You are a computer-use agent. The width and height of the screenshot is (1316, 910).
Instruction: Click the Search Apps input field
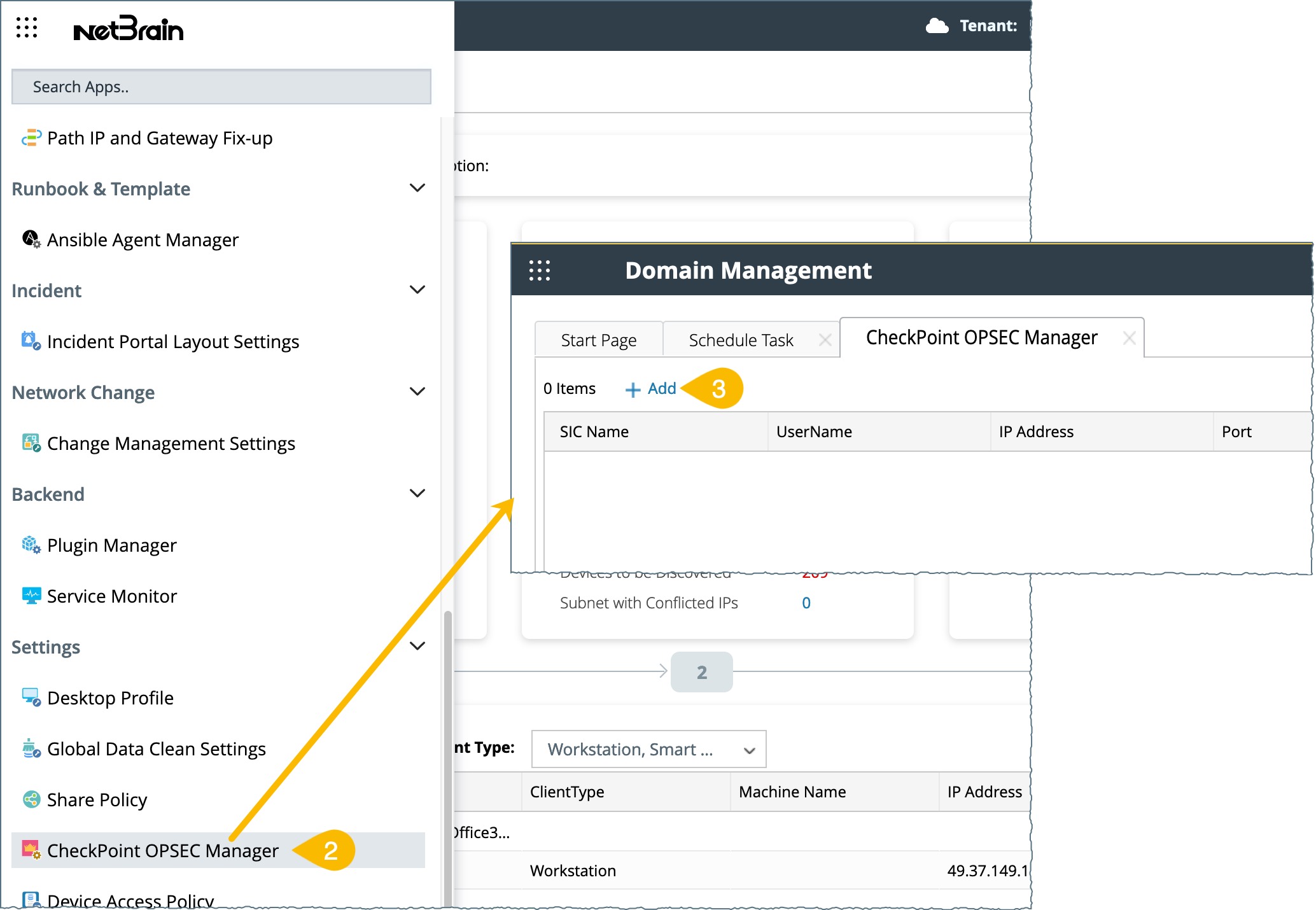coord(221,87)
